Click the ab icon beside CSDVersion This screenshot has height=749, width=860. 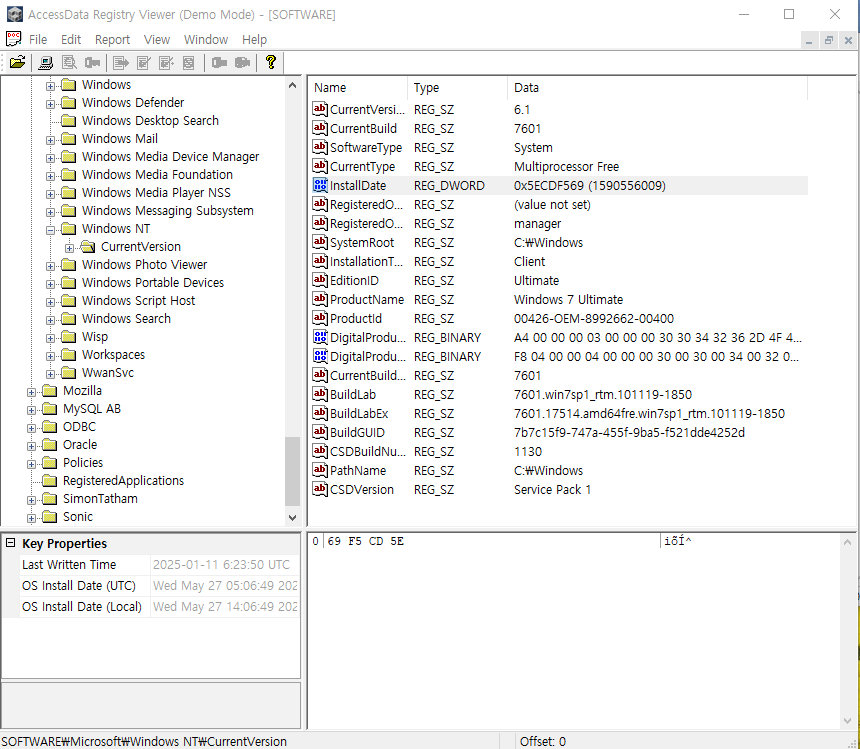point(320,489)
